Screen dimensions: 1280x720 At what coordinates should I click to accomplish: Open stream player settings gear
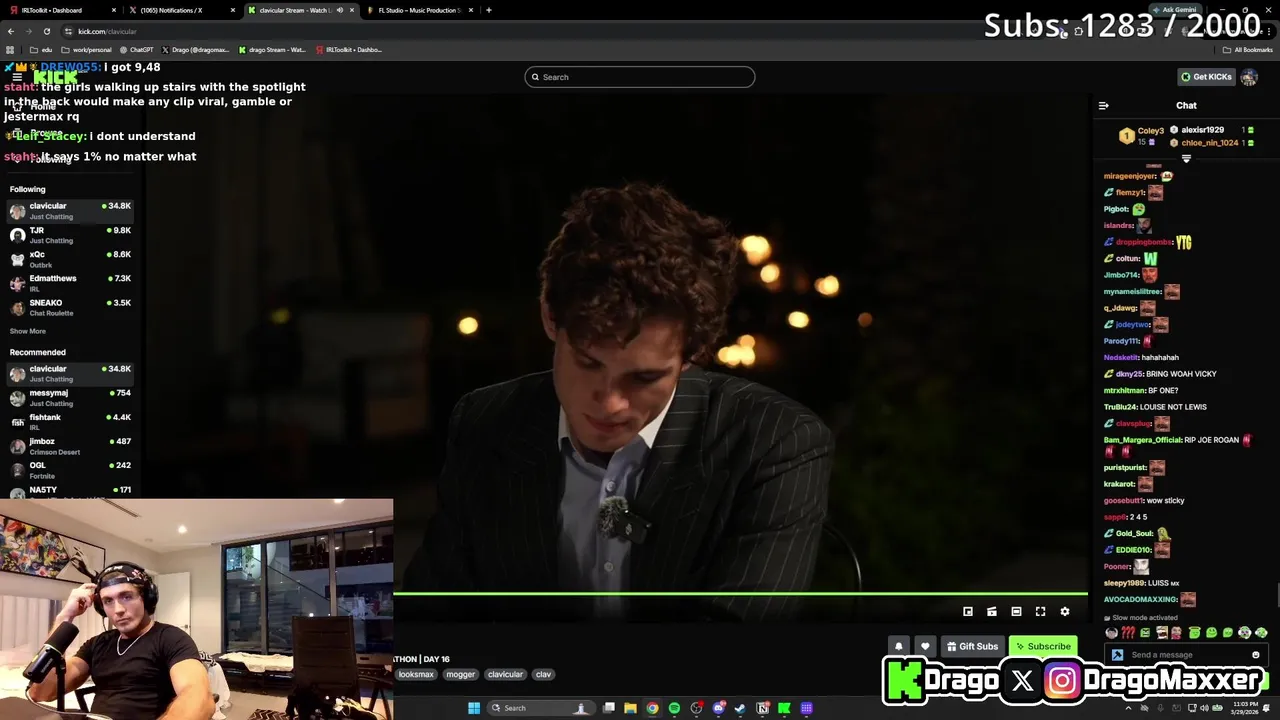[1065, 611]
